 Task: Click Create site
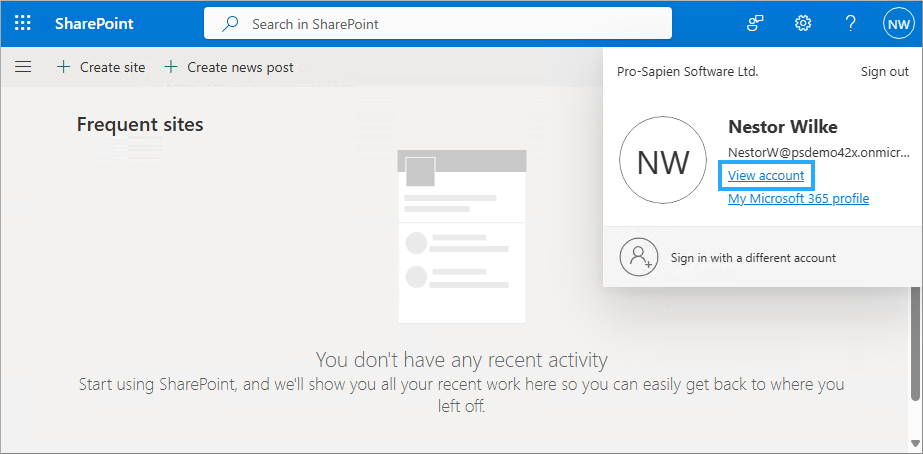[101, 67]
